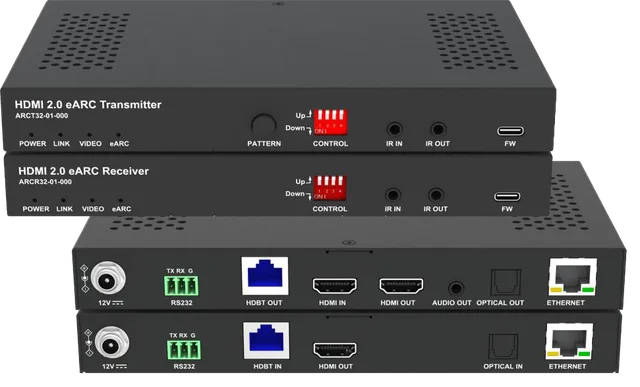This screenshot has width=640, height=387.
Task: Click the eARC LED on the Receiver
Action: (121, 200)
